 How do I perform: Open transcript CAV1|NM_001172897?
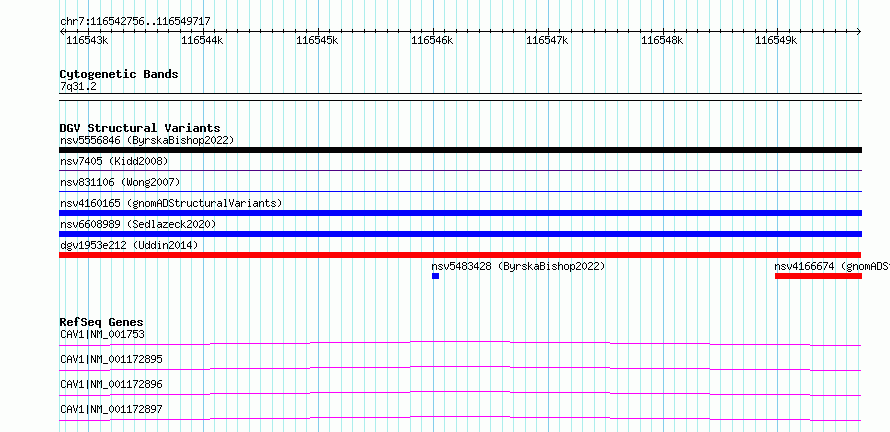[x=111, y=409]
